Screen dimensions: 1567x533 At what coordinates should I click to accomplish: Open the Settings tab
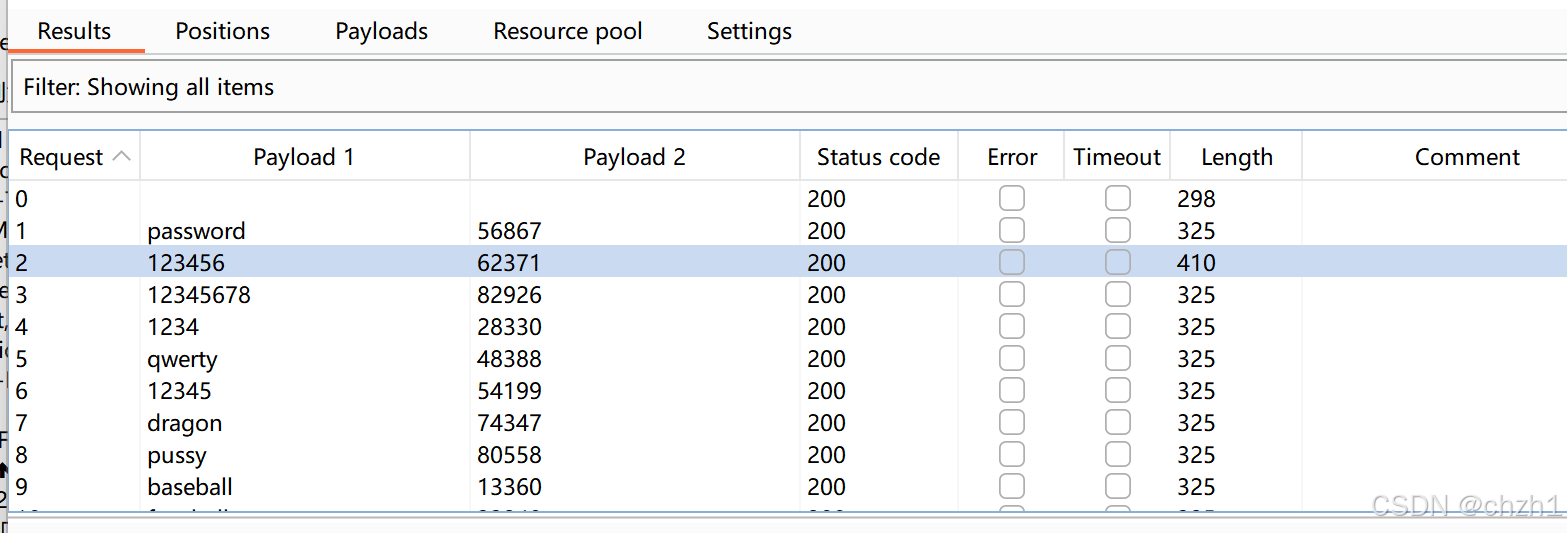749,31
